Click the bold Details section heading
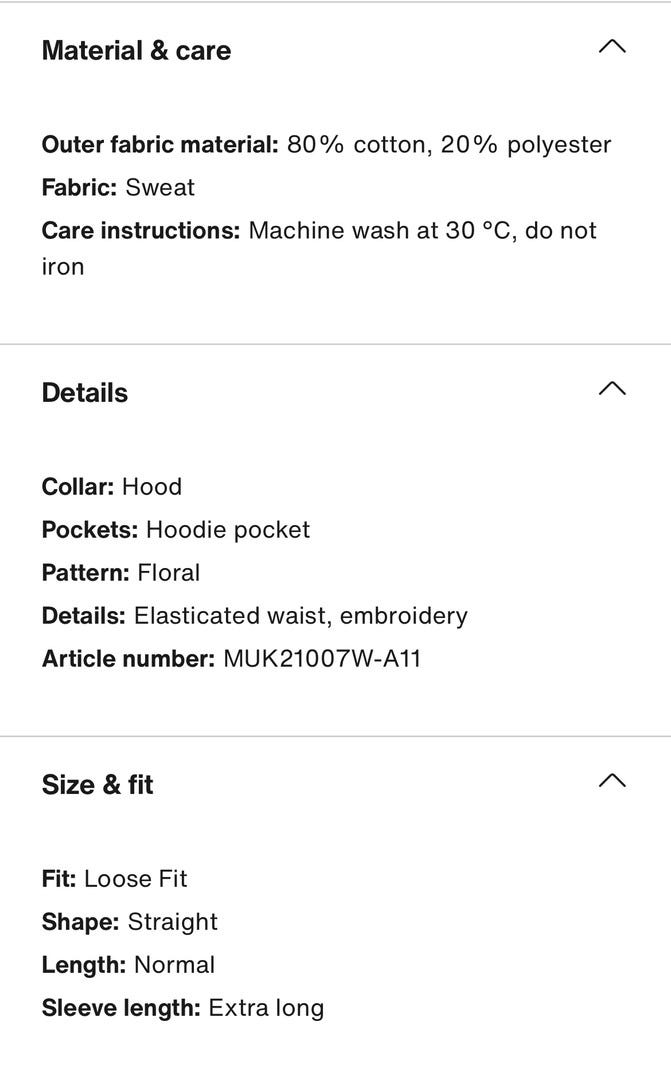This screenshot has width=671, height=1080. [85, 393]
